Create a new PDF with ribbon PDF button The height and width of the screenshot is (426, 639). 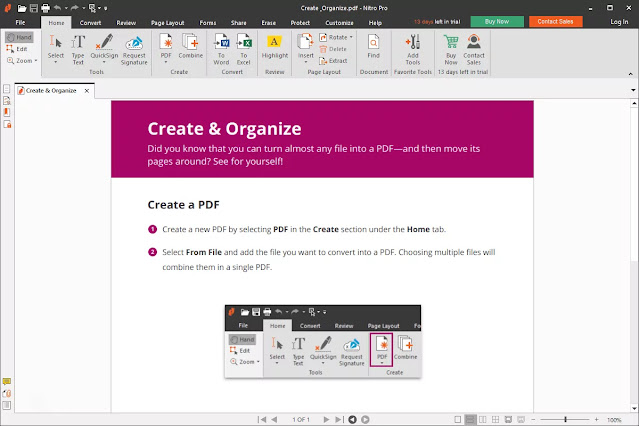pyautogui.click(x=166, y=46)
